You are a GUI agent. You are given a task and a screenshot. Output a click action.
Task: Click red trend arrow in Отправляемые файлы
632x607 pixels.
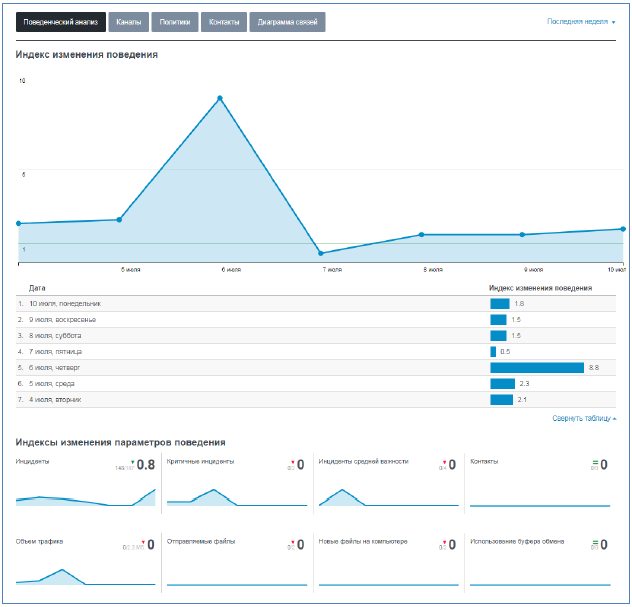click(293, 542)
